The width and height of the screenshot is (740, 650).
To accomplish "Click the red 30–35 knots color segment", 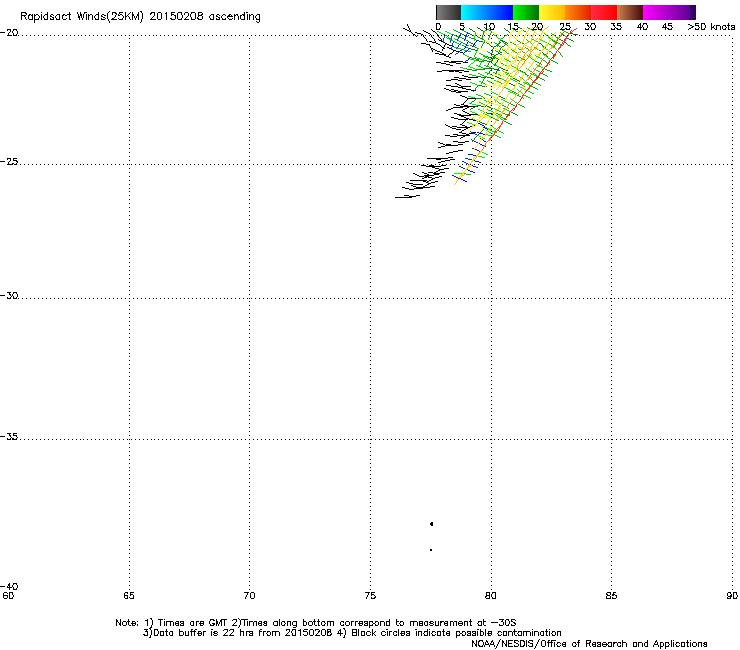I will [604, 12].
